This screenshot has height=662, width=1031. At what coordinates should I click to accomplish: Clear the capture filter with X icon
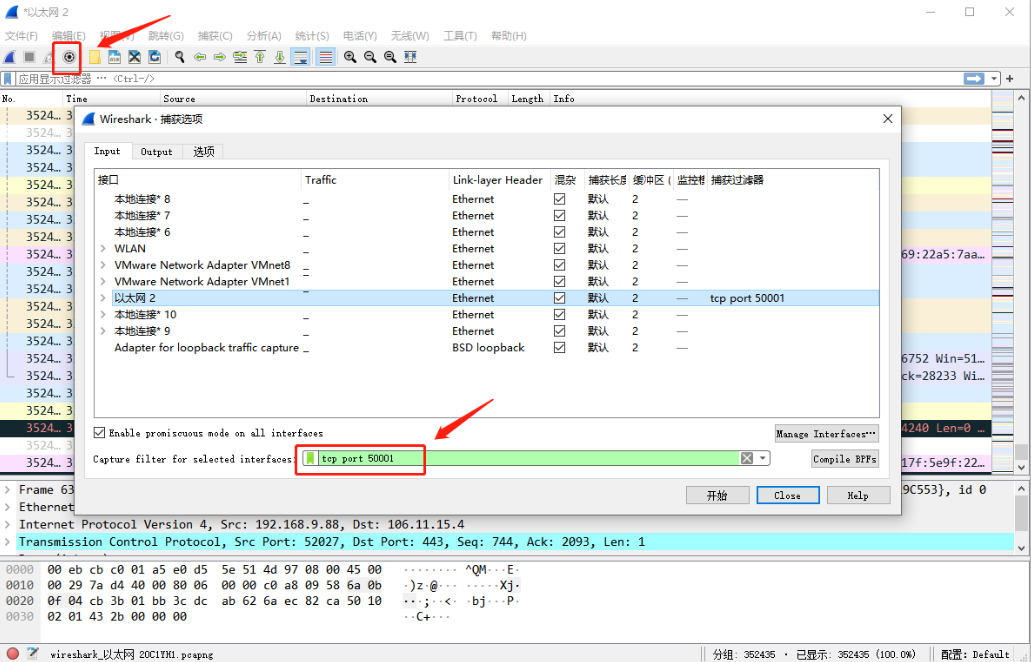pyautogui.click(x=747, y=458)
